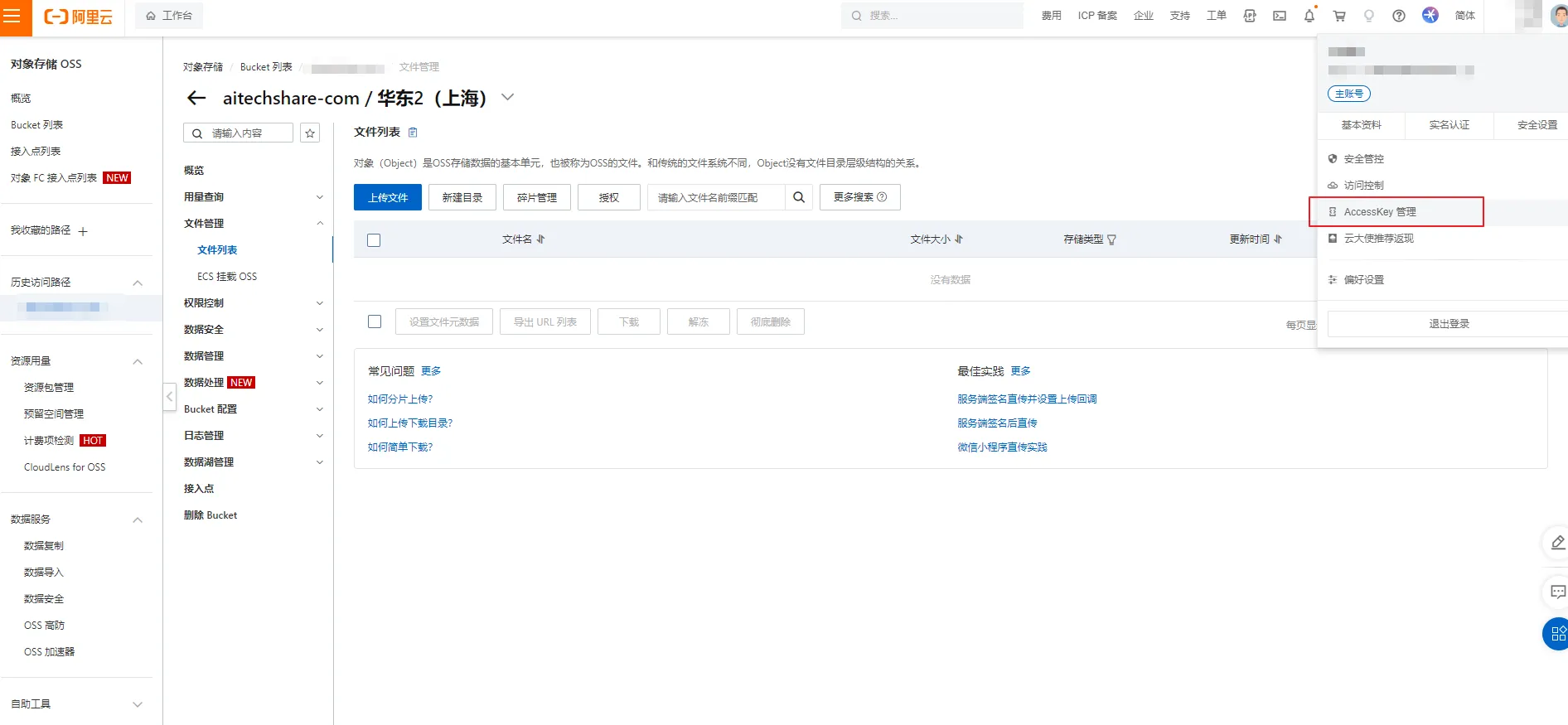Sort by 文件大小 using the sort icon
1568x725 pixels.
959,239
